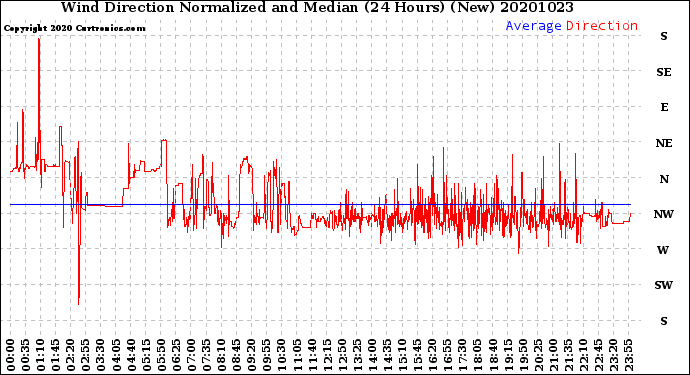The image size is (690, 375).
Task: Click the 12:50 time label
Action: click(342, 355)
